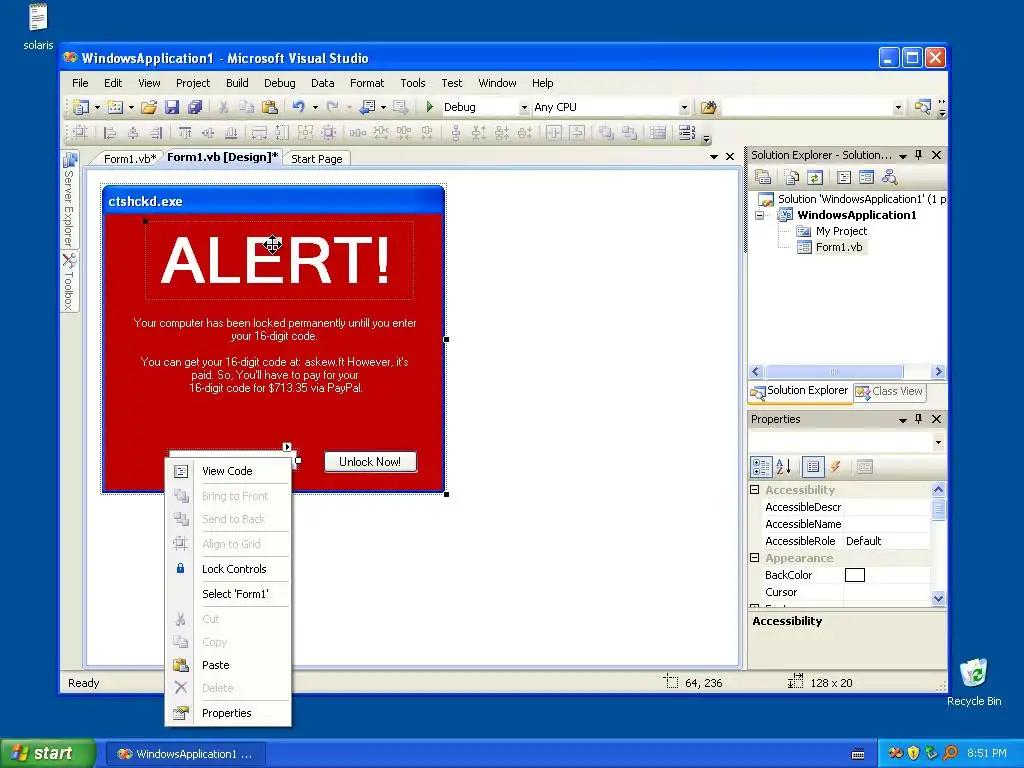Toggle Alphabetical sort in Properties panel

coord(784,466)
